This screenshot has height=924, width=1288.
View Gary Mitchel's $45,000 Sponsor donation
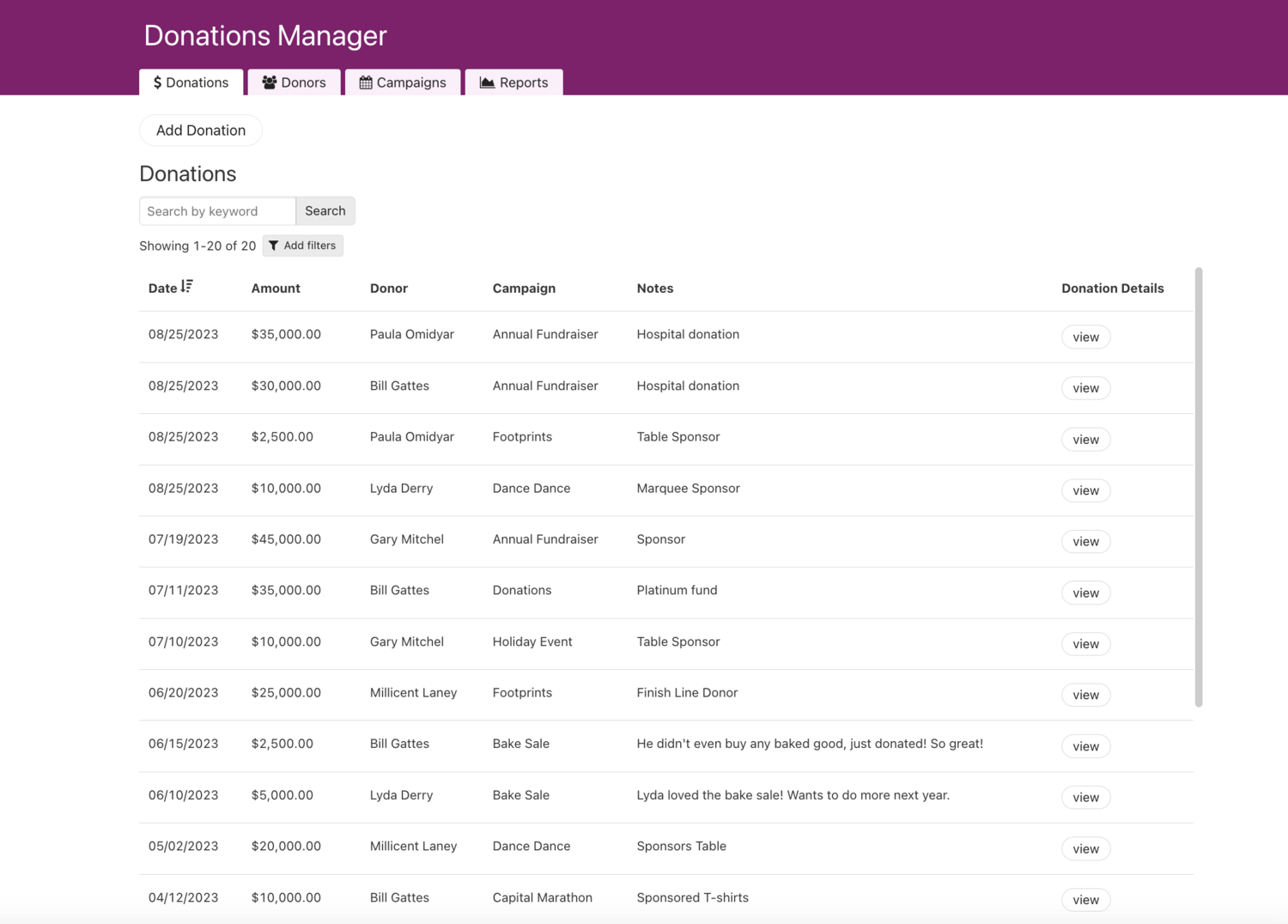1085,542
